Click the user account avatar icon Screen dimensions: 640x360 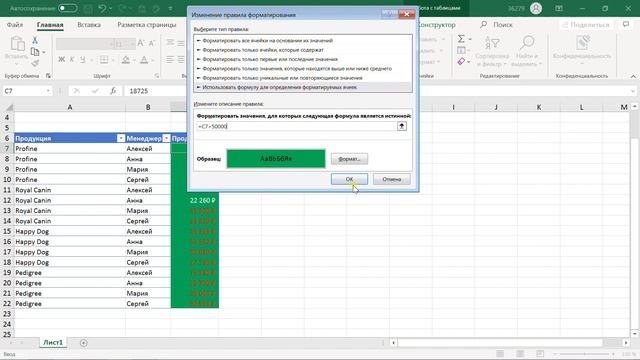coord(536,8)
